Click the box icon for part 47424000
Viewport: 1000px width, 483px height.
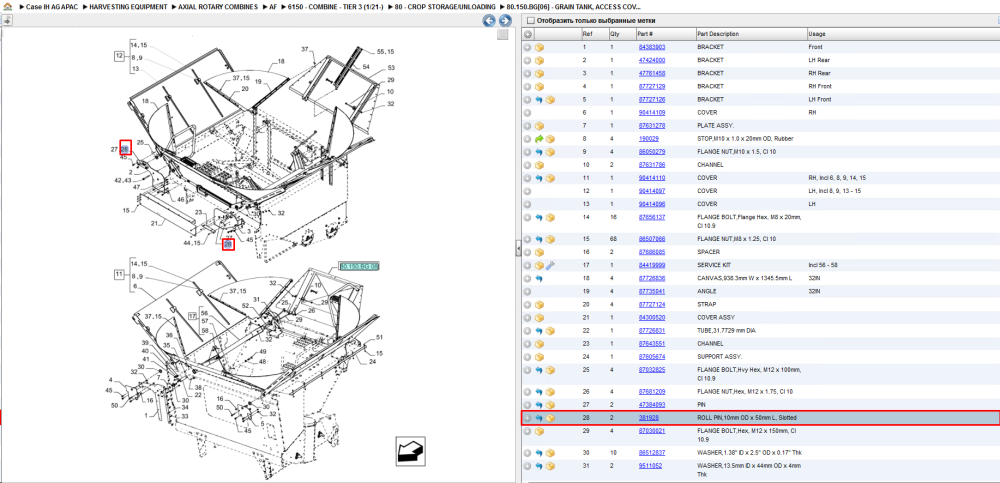[x=540, y=60]
